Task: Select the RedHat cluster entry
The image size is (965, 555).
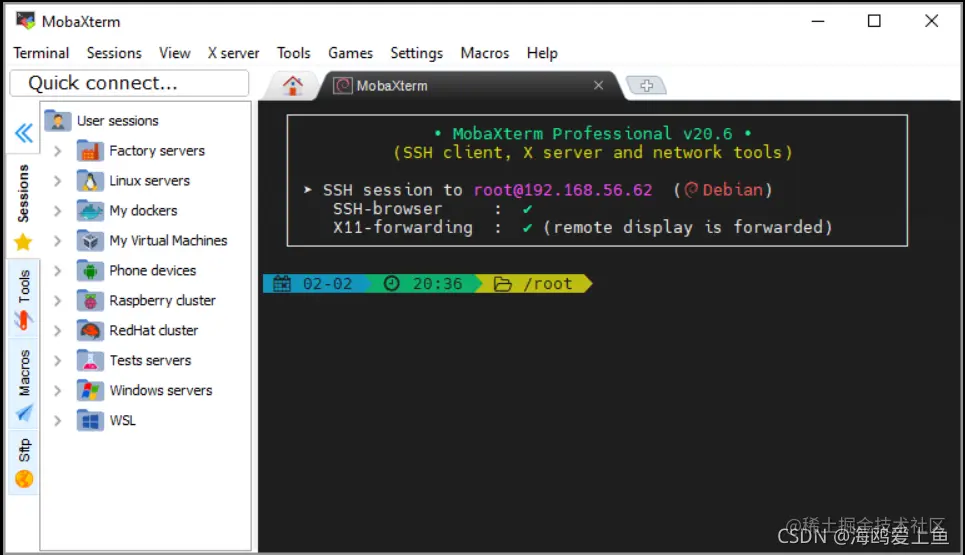Action: [154, 330]
